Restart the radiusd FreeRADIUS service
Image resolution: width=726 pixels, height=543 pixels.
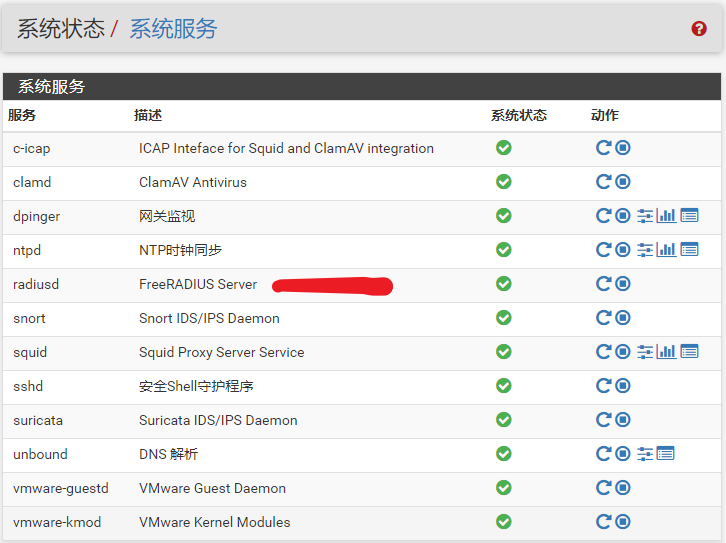(603, 284)
